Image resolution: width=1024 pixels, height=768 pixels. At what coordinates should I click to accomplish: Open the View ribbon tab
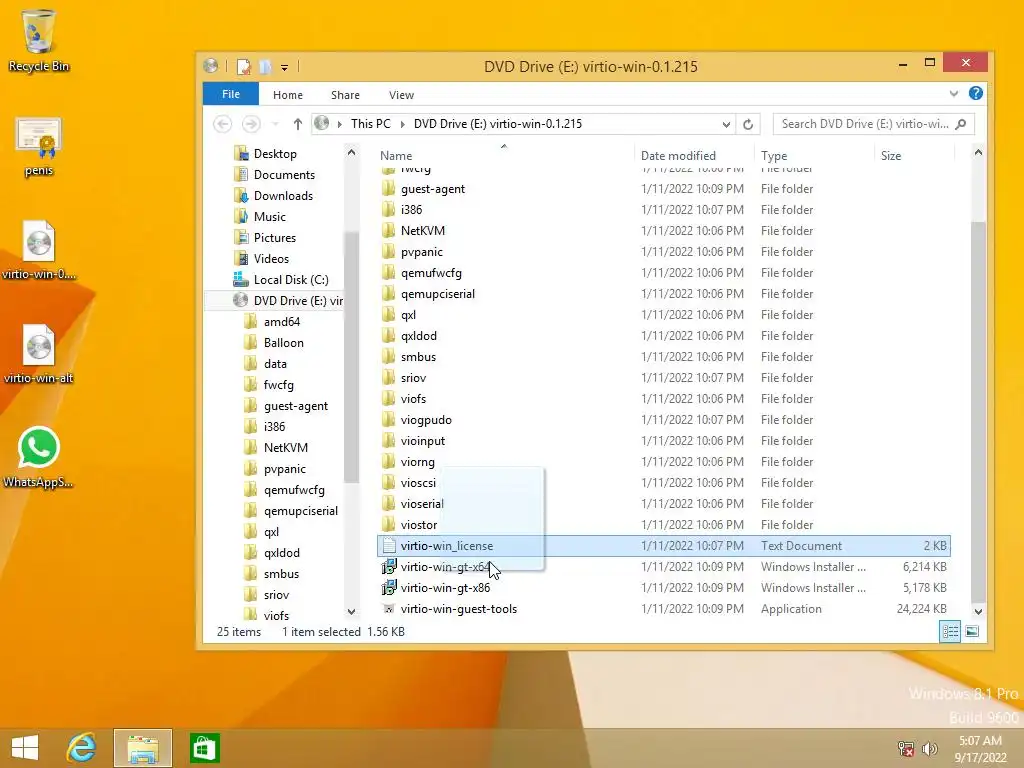(402, 95)
